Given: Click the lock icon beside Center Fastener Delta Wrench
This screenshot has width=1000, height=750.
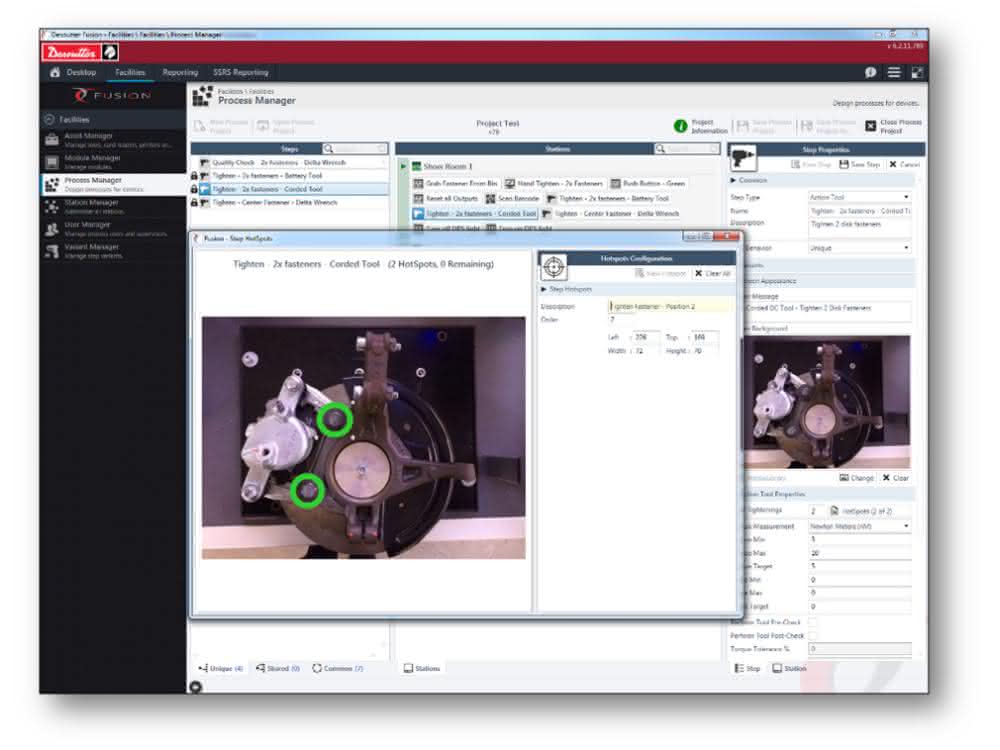Looking at the screenshot, I should [x=194, y=203].
